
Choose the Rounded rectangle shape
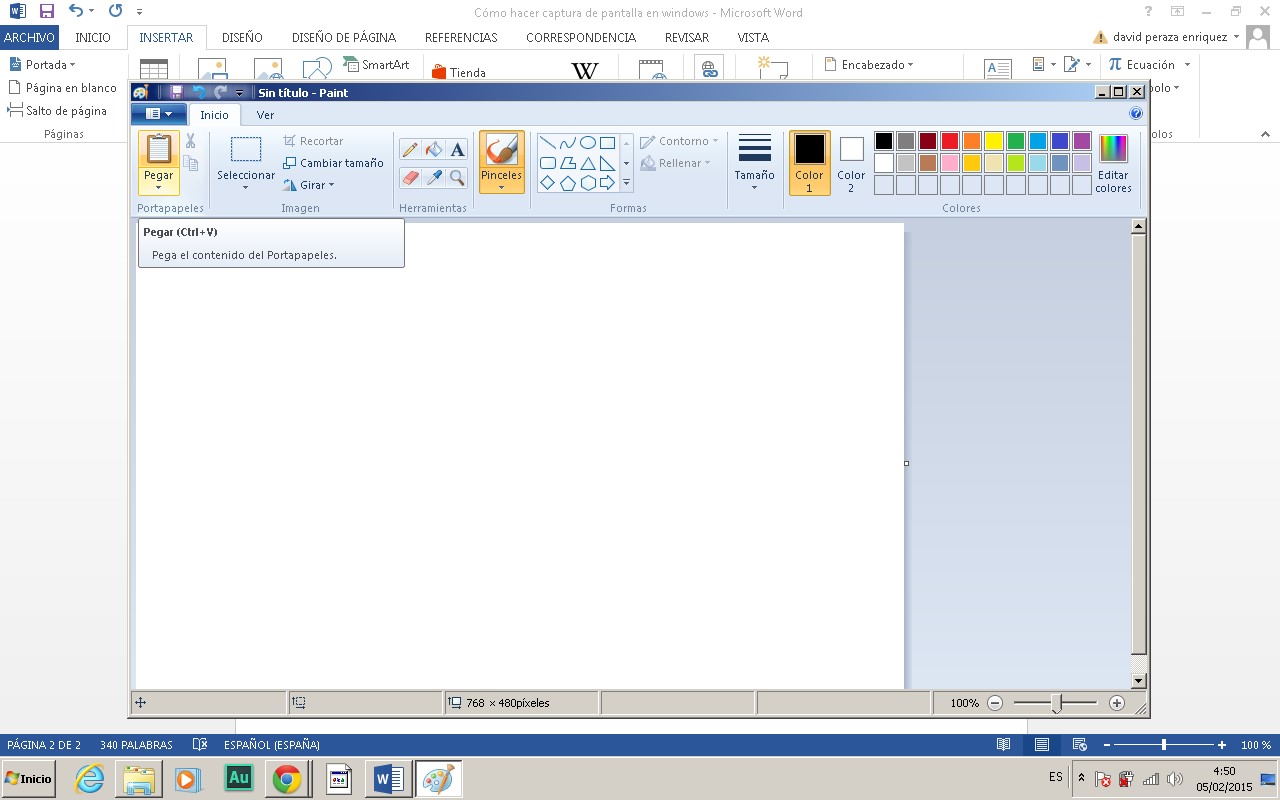coord(548,163)
